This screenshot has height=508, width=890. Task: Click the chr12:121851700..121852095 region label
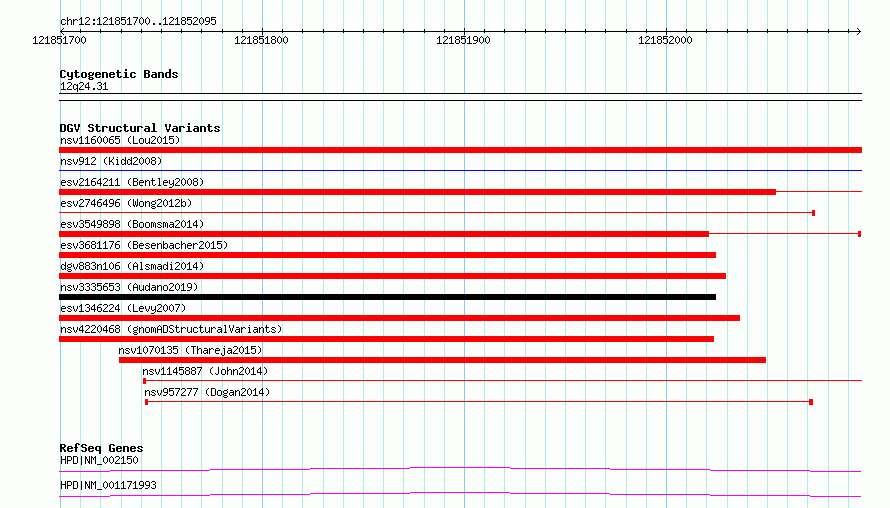point(138,21)
